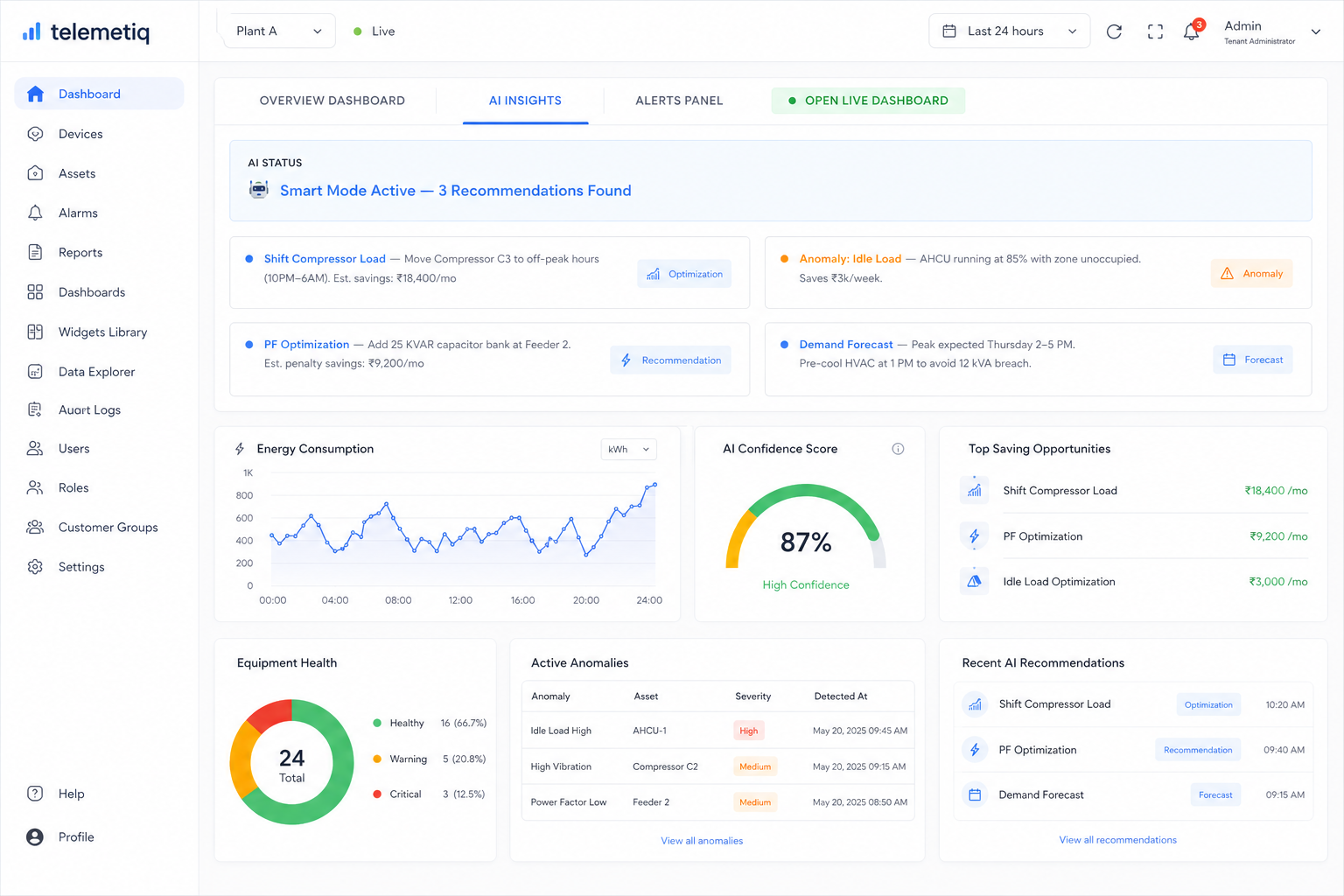This screenshot has height=896, width=1344.
Task: Click 09:40 AM timestamp in recommendations
Action: click(1284, 750)
